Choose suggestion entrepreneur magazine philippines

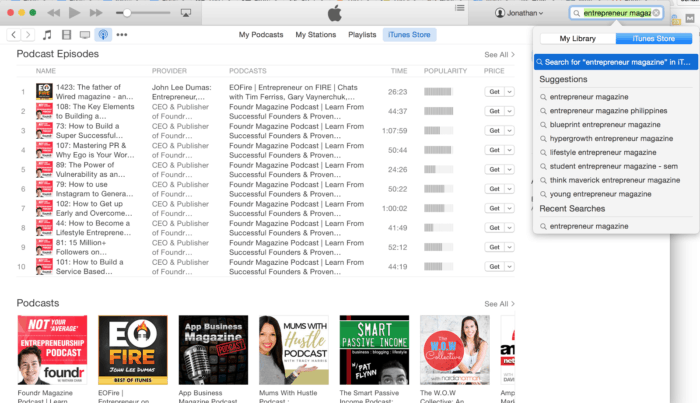(x=608, y=111)
